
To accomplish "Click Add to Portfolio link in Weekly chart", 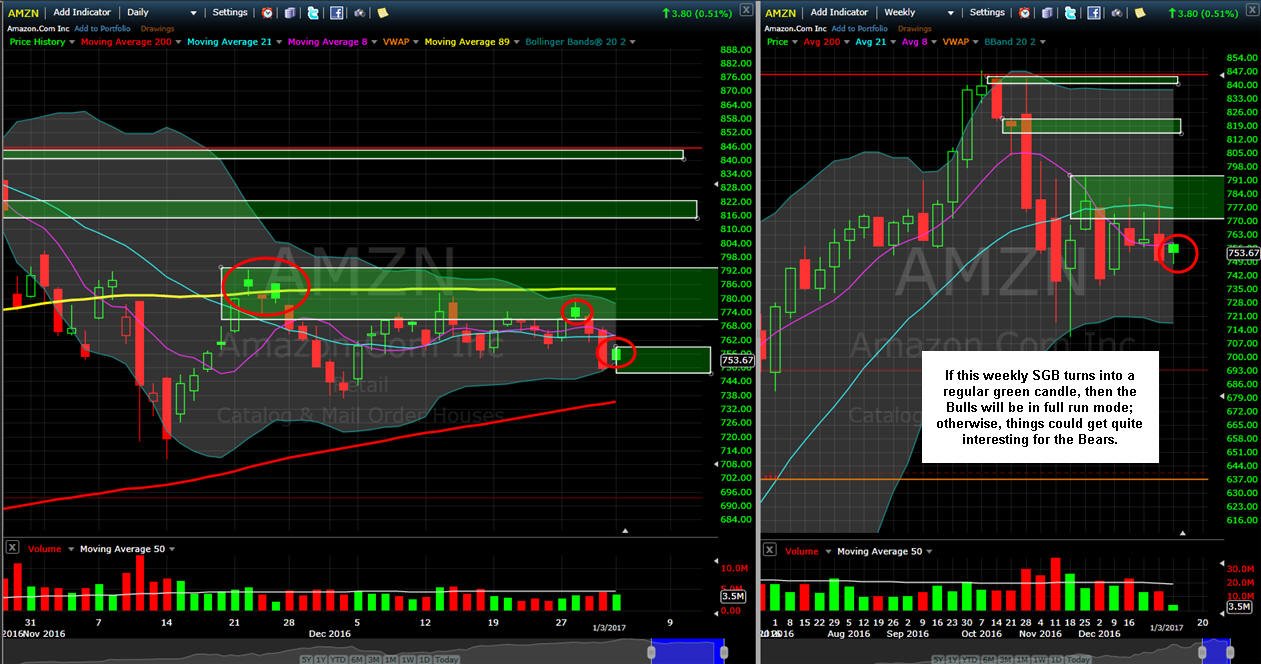I will (859, 29).
